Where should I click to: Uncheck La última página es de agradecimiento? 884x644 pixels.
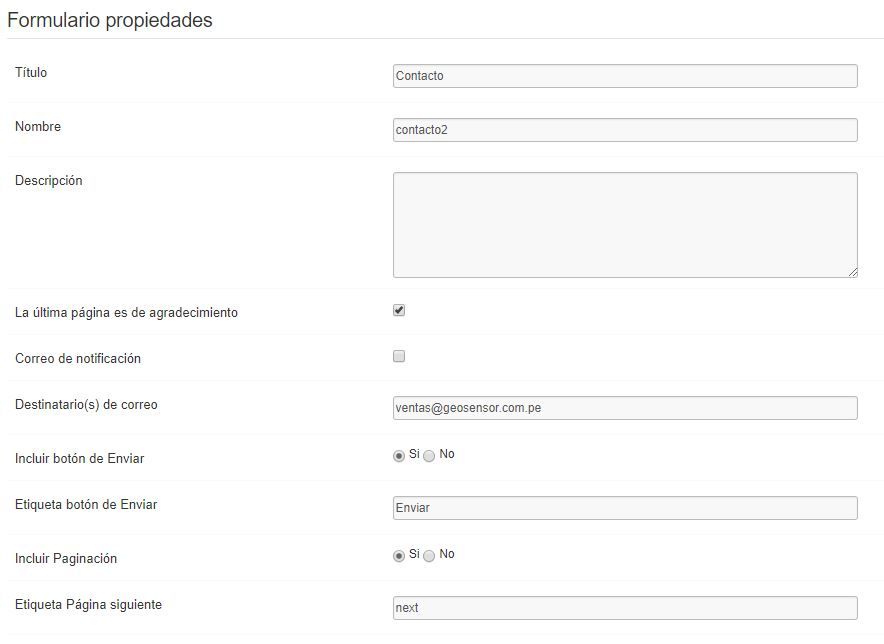pyautogui.click(x=399, y=311)
